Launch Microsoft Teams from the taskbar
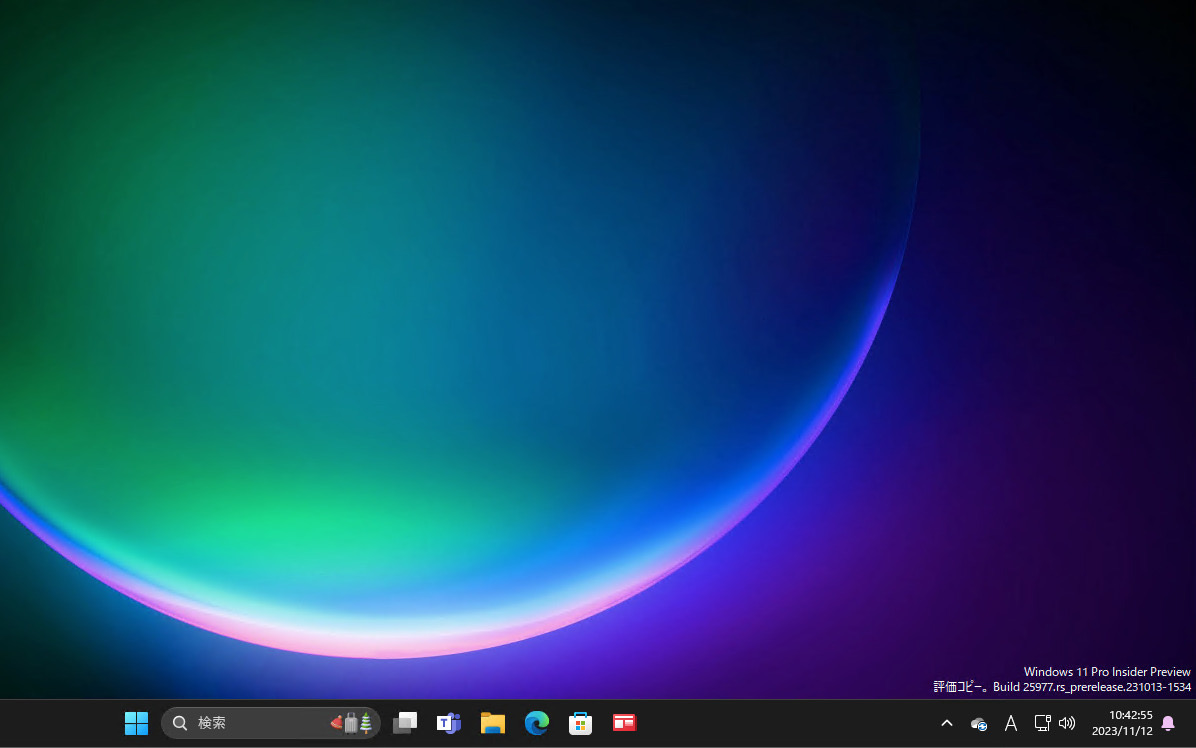1196x748 pixels. (448, 722)
